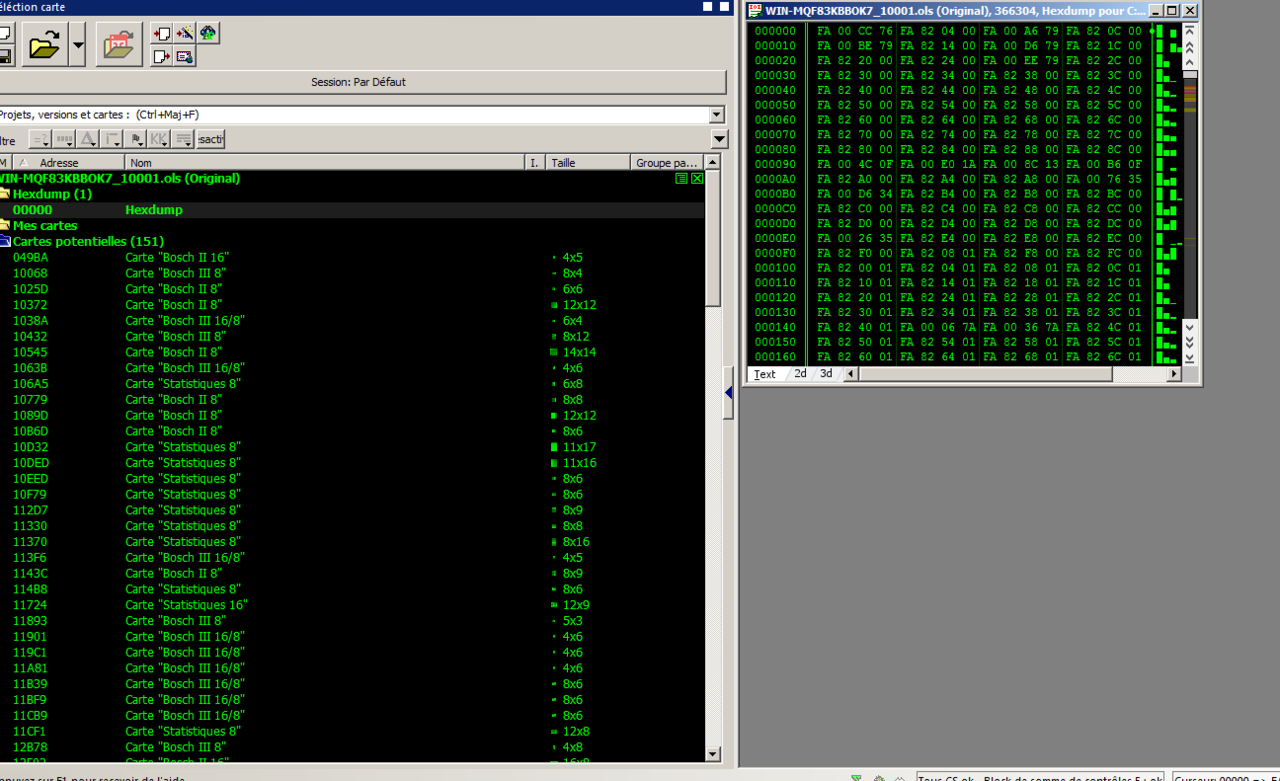Select the 00000 Hexdump row
Viewport: 1280px width, 781px height.
coord(352,210)
